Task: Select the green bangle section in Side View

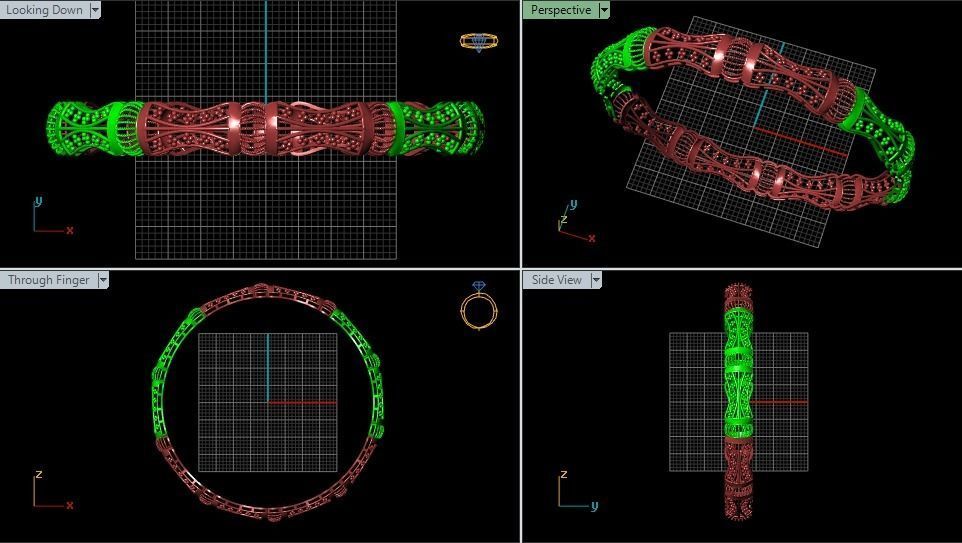Action: click(738, 371)
